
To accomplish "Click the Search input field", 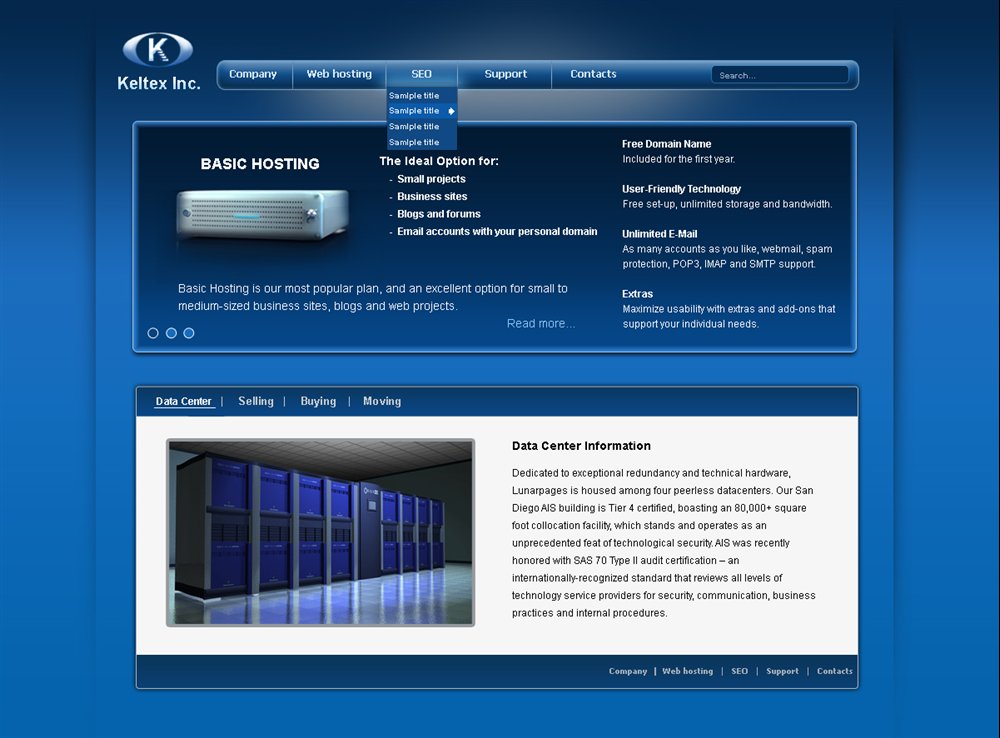I will 779,75.
